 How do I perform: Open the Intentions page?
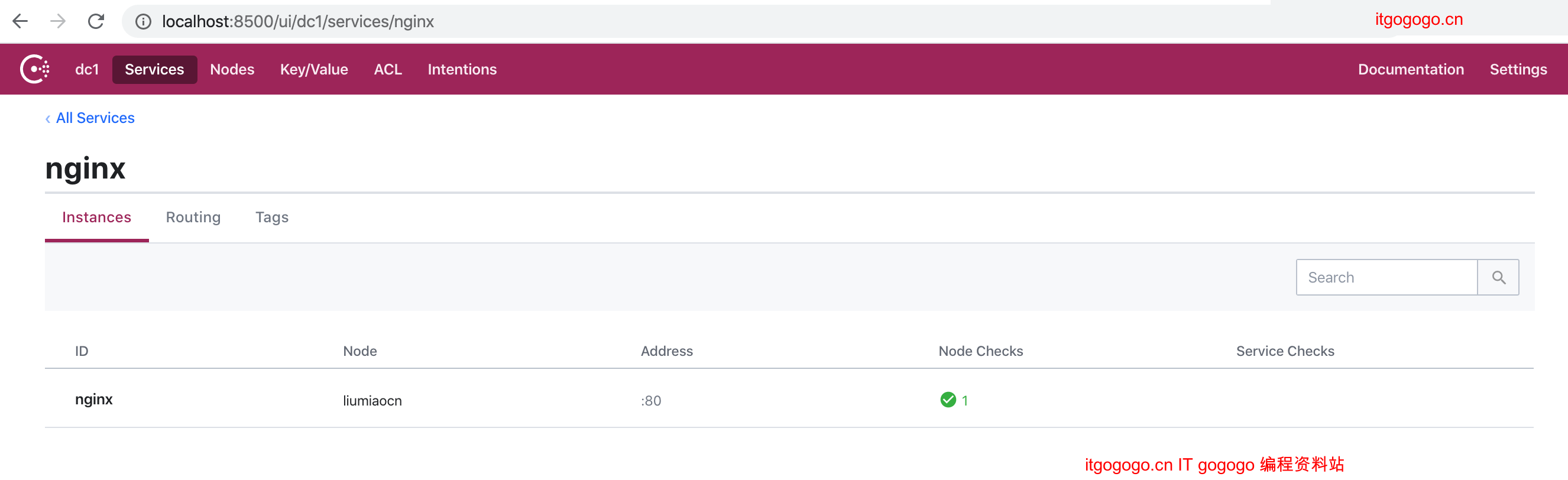tap(462, 69)
